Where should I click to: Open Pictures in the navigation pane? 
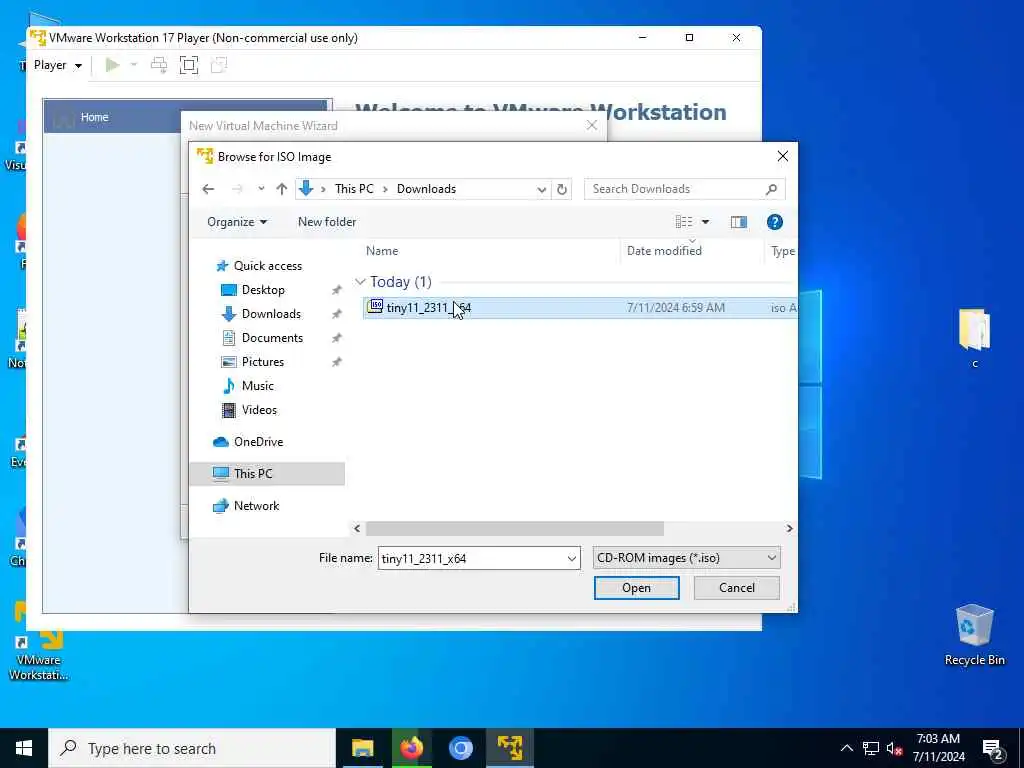tap(262, 362)
